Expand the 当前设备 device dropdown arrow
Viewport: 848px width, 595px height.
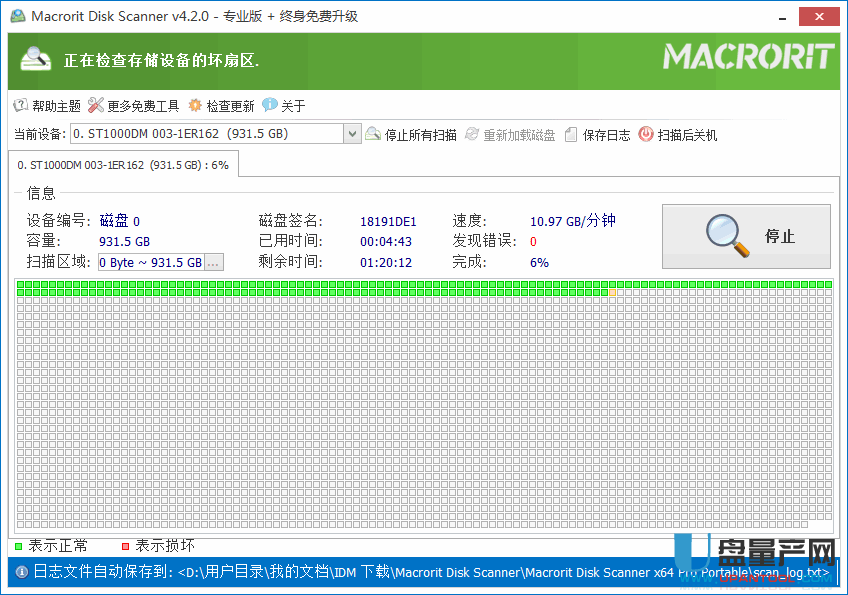point(352,134)
